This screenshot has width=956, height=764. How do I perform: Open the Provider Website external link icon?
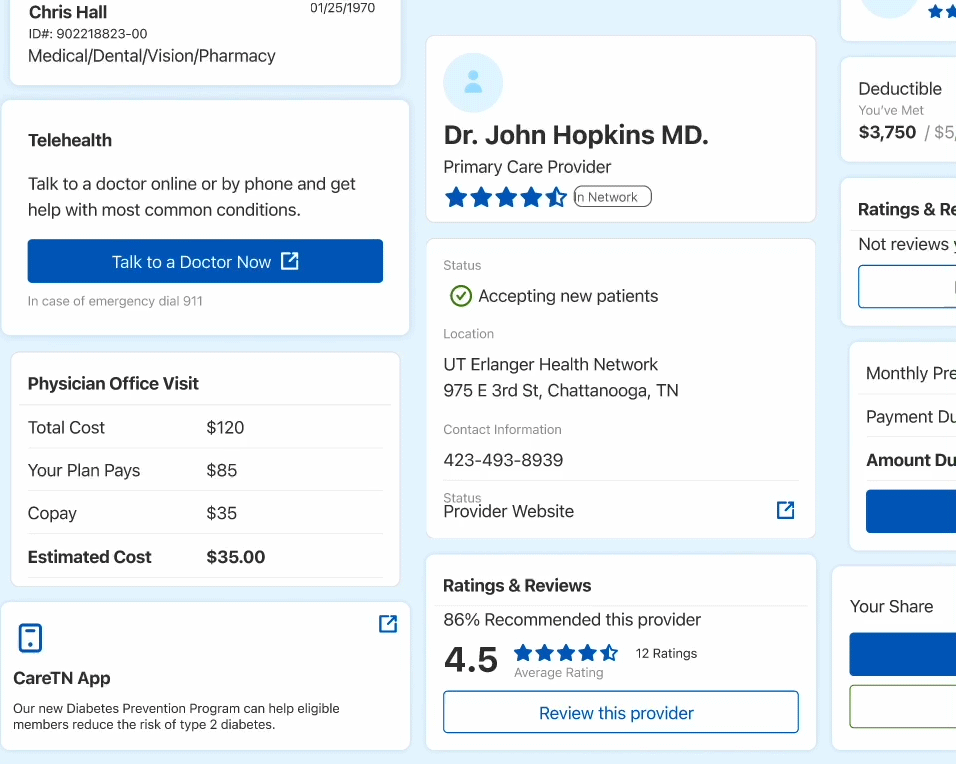coord(786,510)
